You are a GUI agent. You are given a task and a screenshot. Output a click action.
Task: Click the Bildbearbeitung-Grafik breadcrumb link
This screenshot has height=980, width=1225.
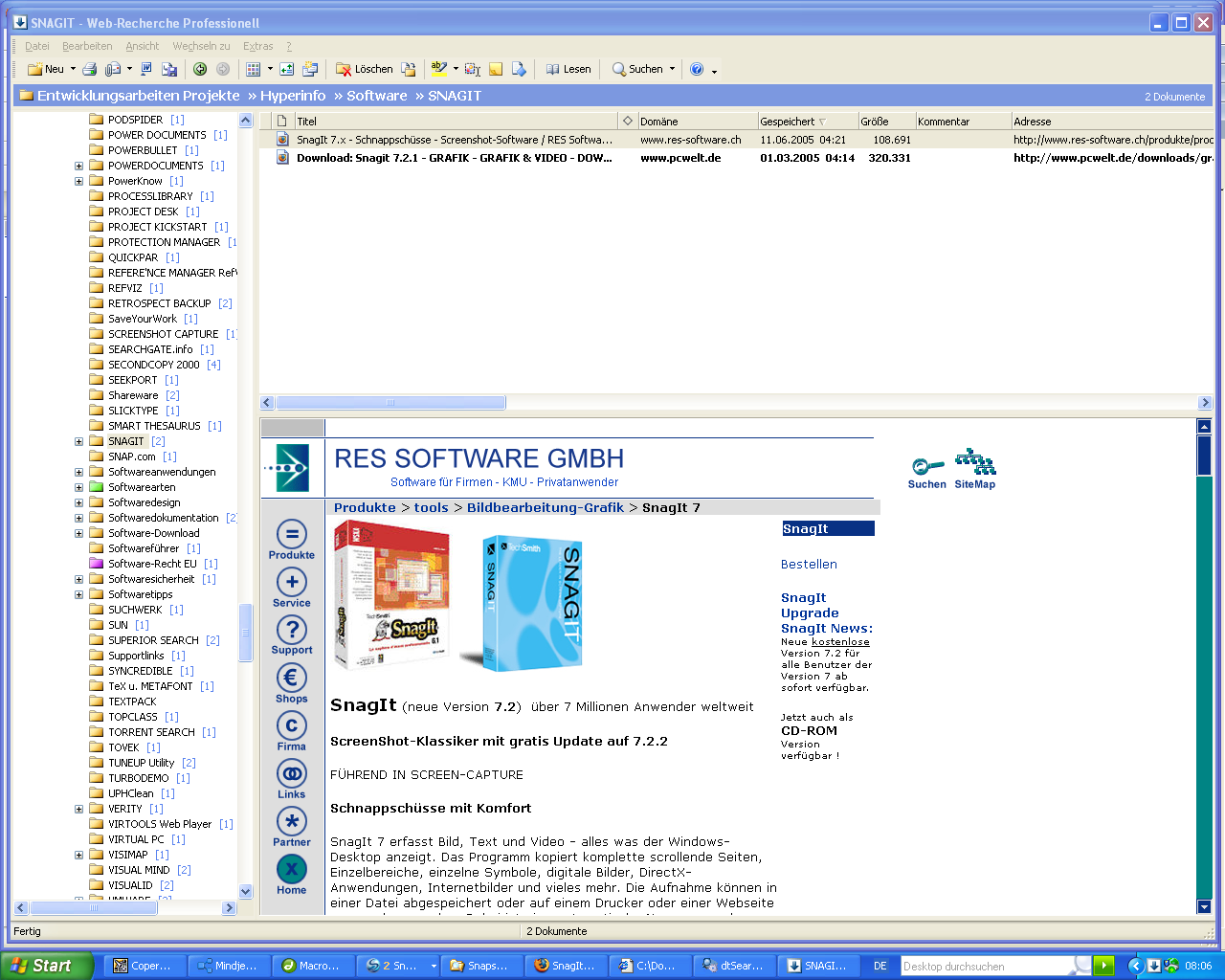click(545, 508)
